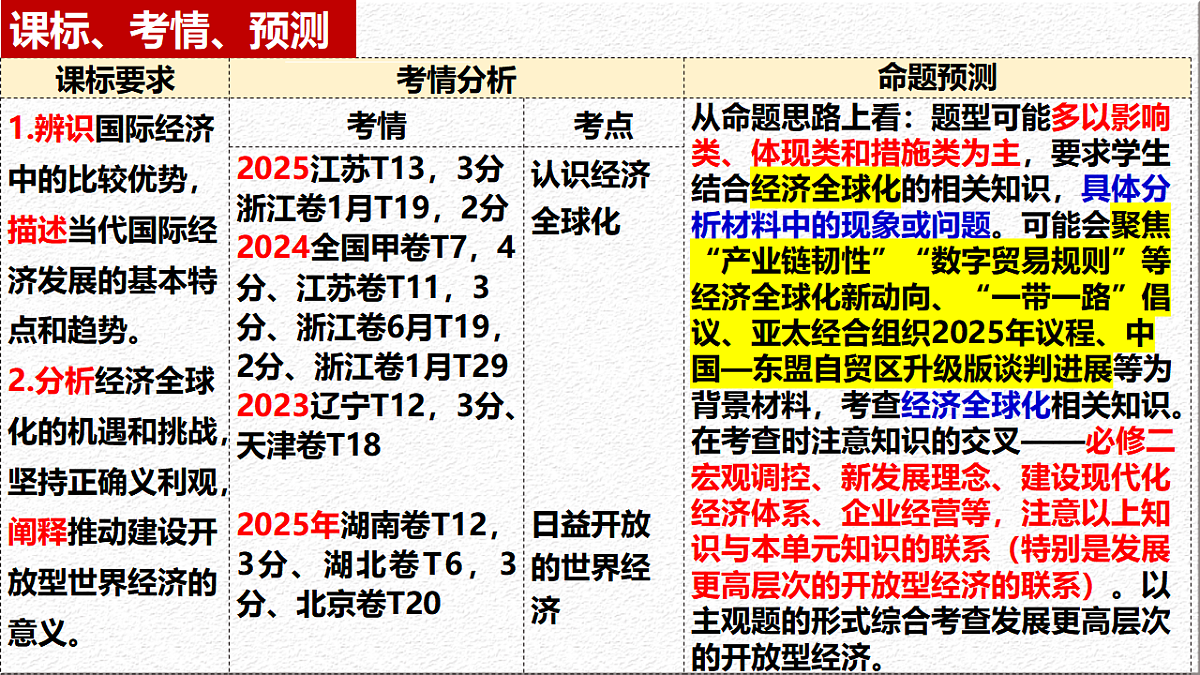Click the 考情 sub-header cell
Image resolution: width=1200 pixels, height=675 pixels.
(x=377, y=125)
